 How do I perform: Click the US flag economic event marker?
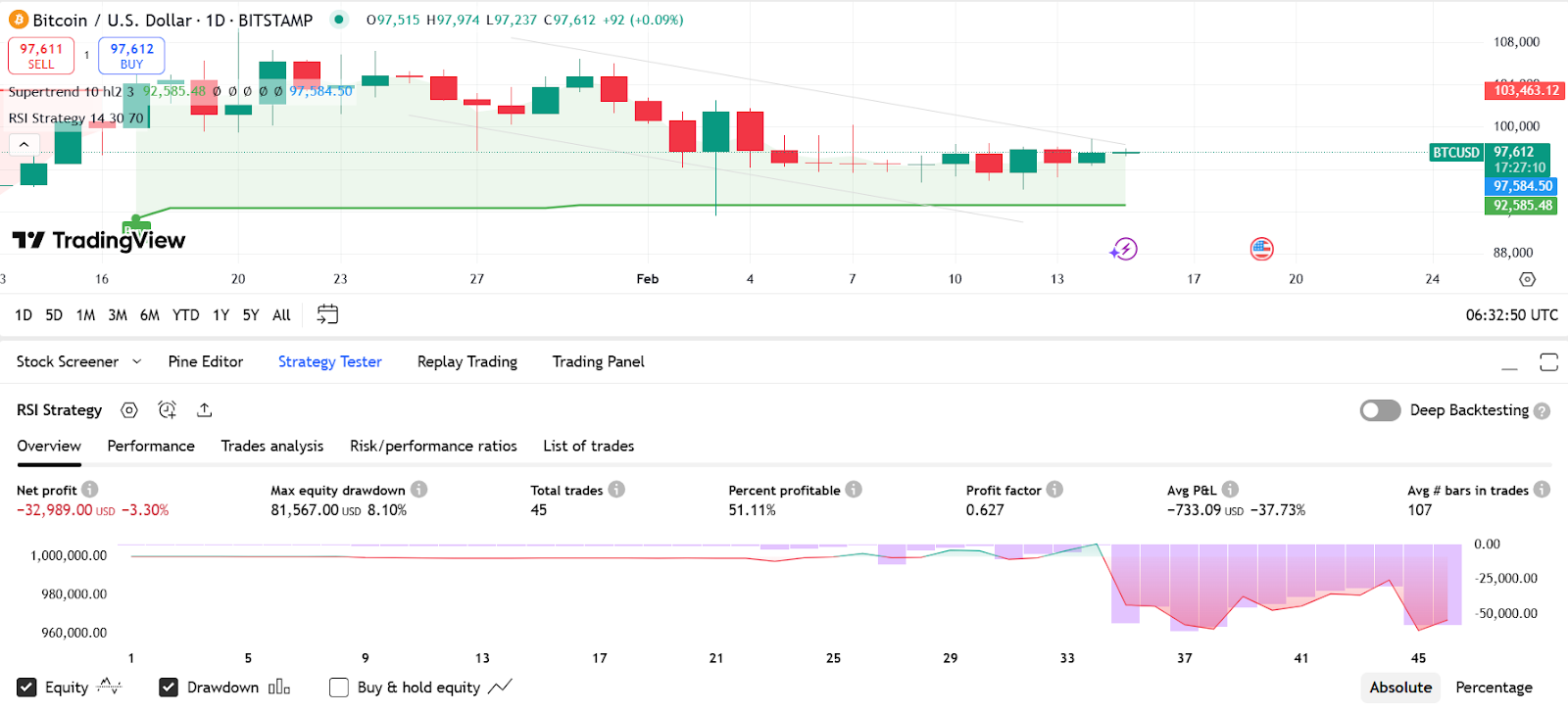[1262, 250]
